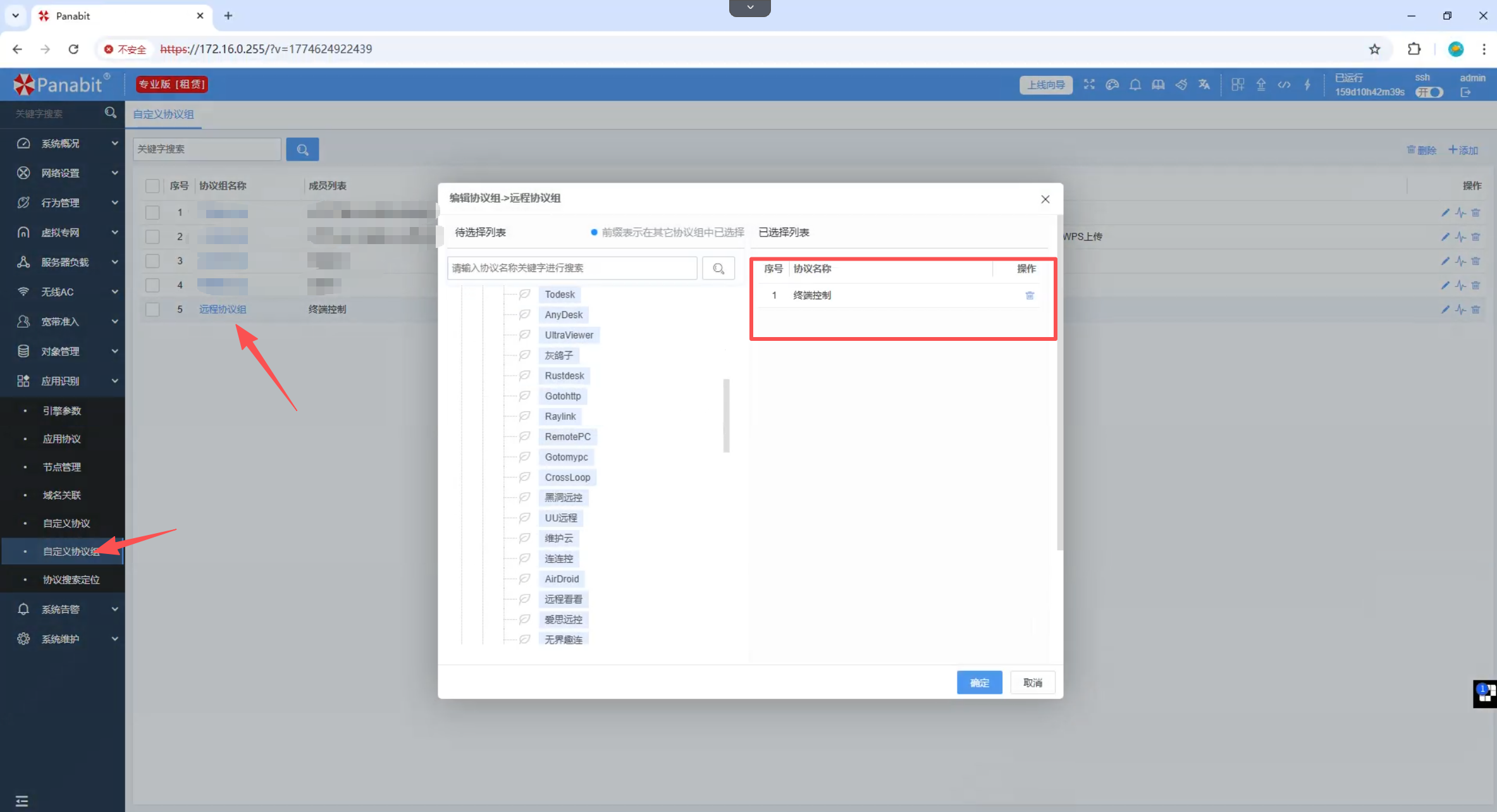This screenshot has height=812, width=1497.
Task: Click the pencil edit icon in row 4
Action: coord(1445,285)
